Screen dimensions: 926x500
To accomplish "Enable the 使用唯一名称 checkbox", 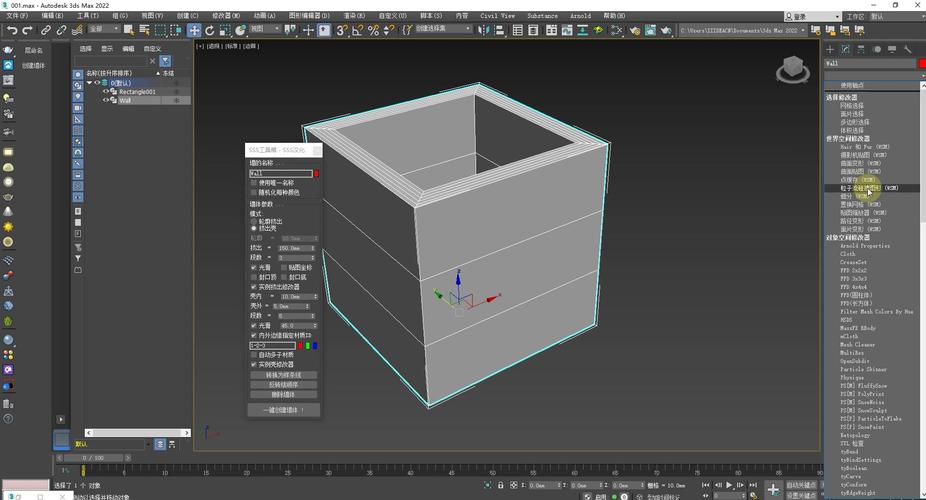I will click(254, 183).
